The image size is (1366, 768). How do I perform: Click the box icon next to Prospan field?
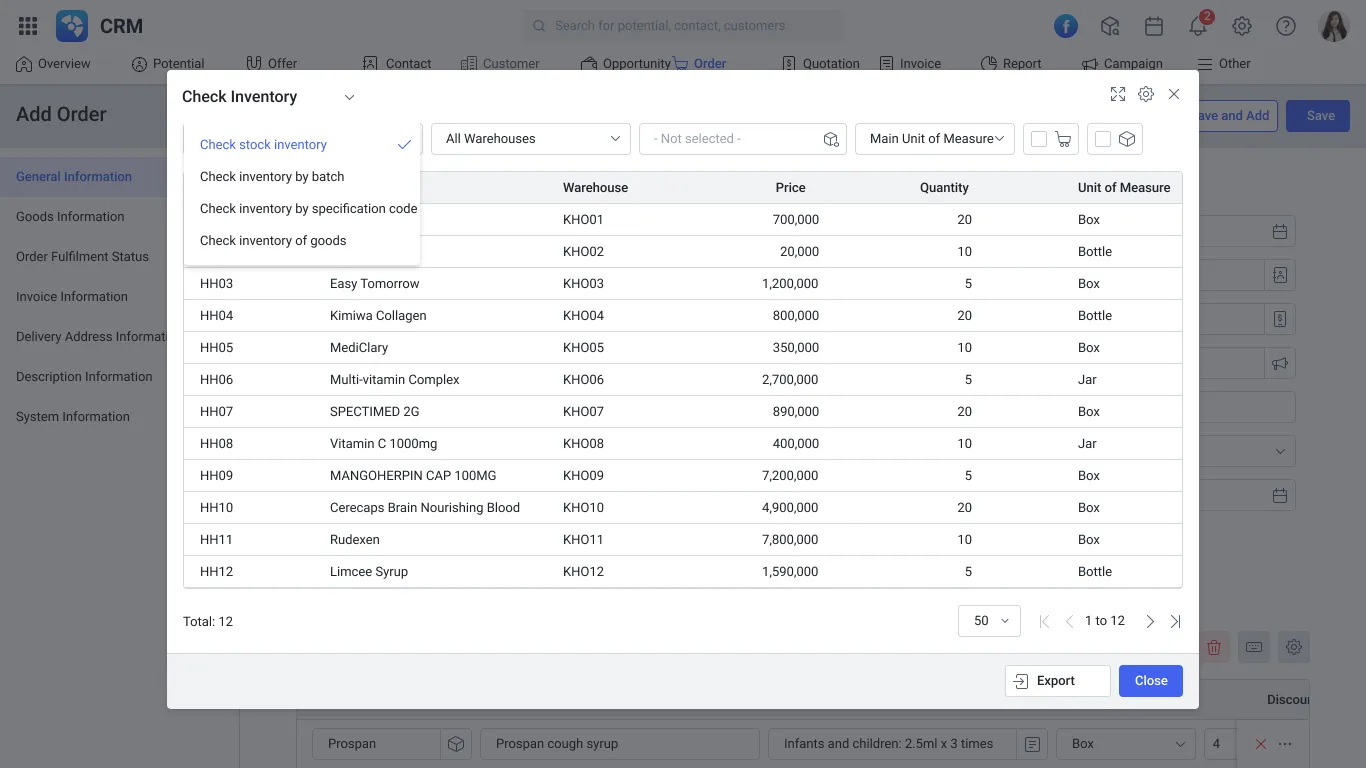point(456,743)
